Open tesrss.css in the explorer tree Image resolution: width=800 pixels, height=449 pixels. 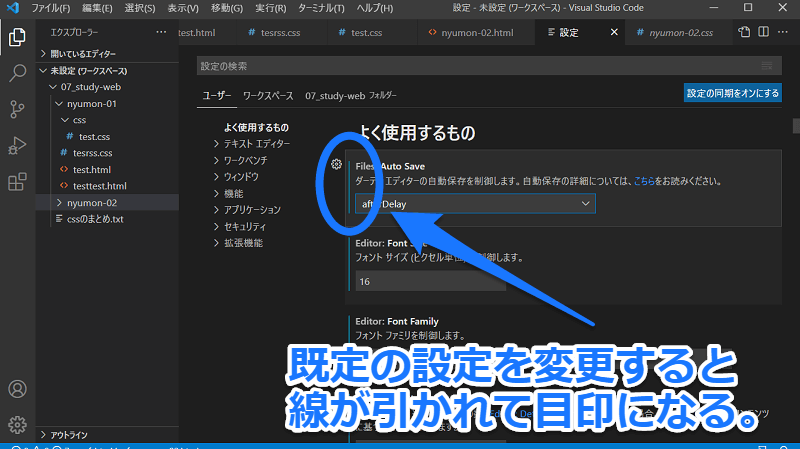[x=92, y=153]
